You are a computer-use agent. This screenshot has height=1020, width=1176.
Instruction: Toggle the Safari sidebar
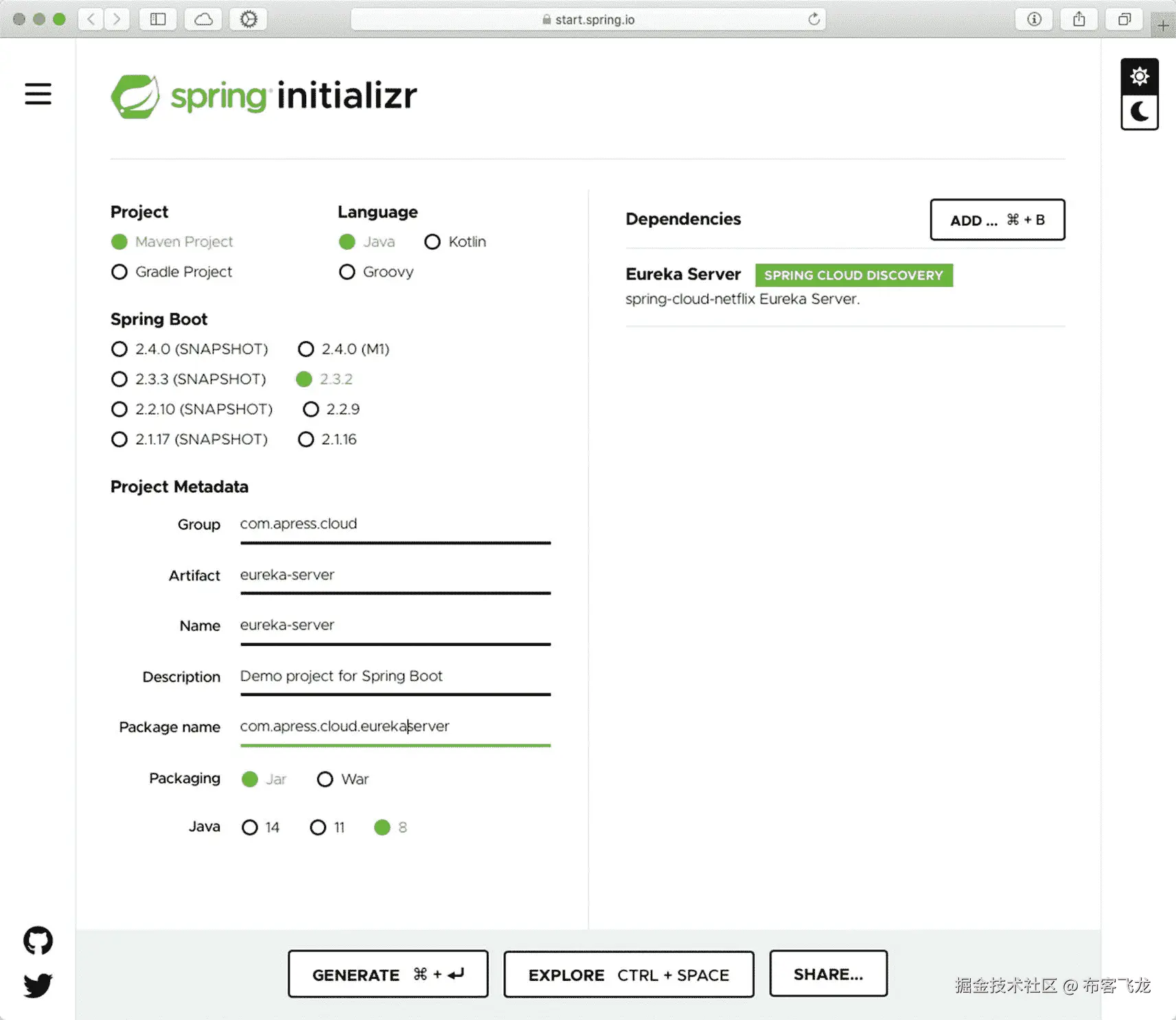(x=158, y=19)
